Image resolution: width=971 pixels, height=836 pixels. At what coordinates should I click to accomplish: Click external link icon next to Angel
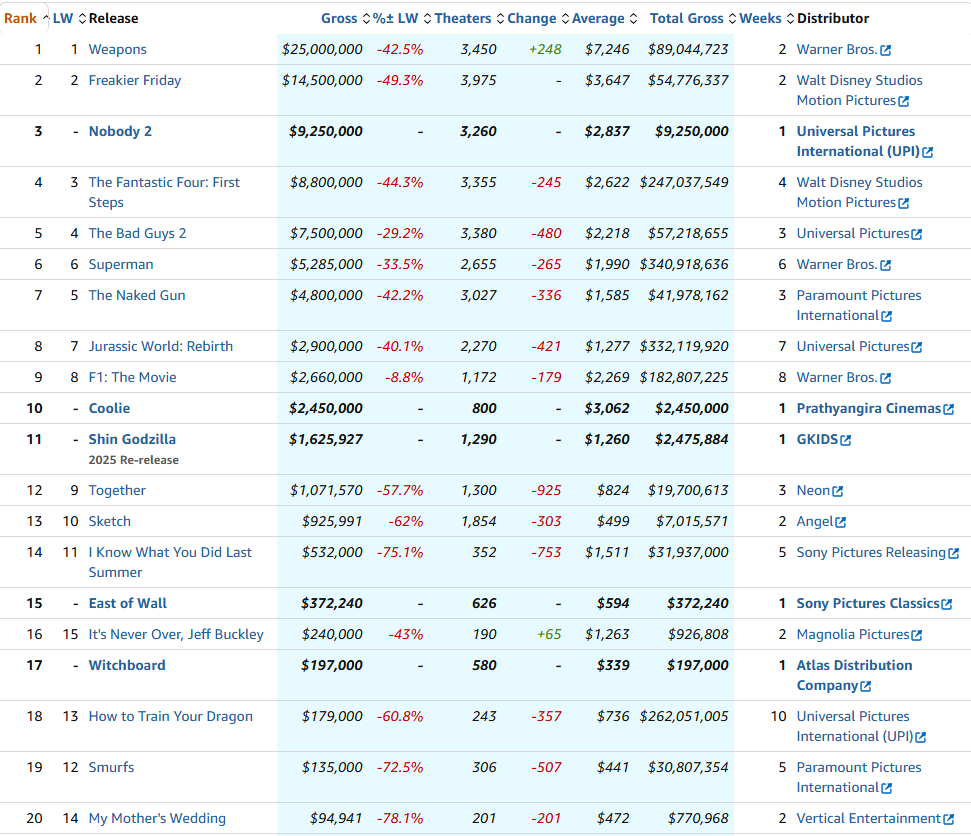[841, 522]
